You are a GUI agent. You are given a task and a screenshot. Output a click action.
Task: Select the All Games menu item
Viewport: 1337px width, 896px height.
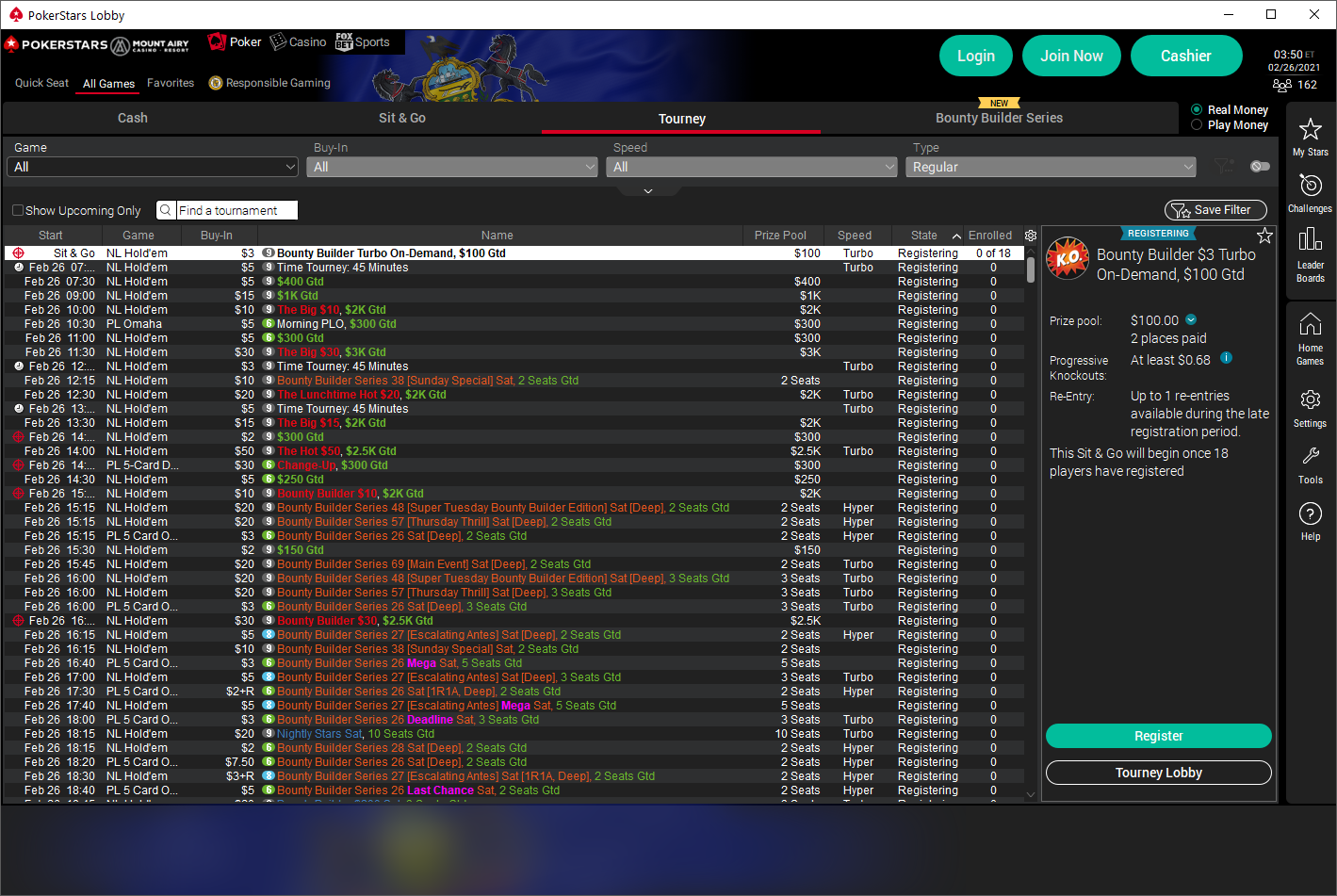click(x=108, y=84)
